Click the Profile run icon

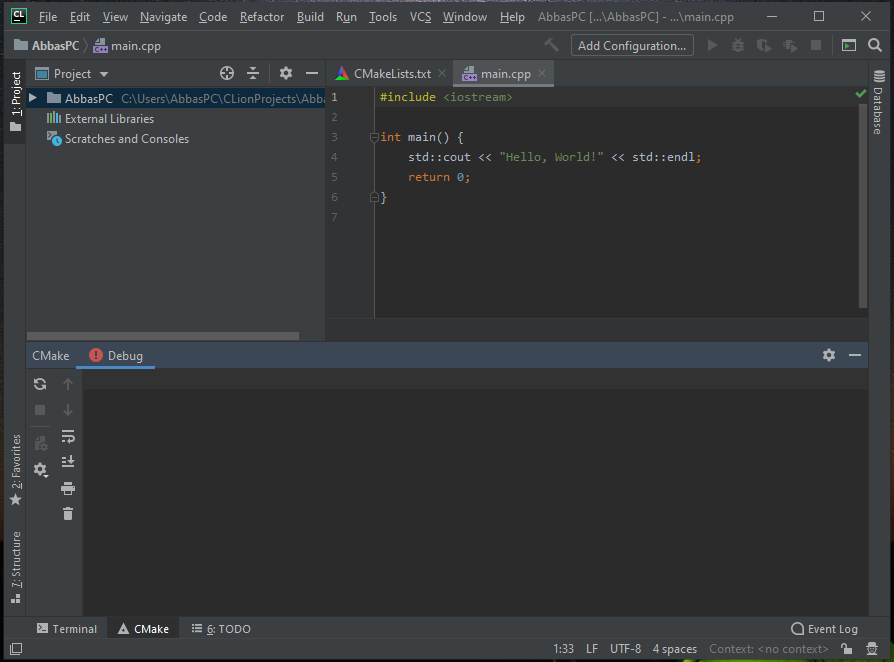pos(790,45)
